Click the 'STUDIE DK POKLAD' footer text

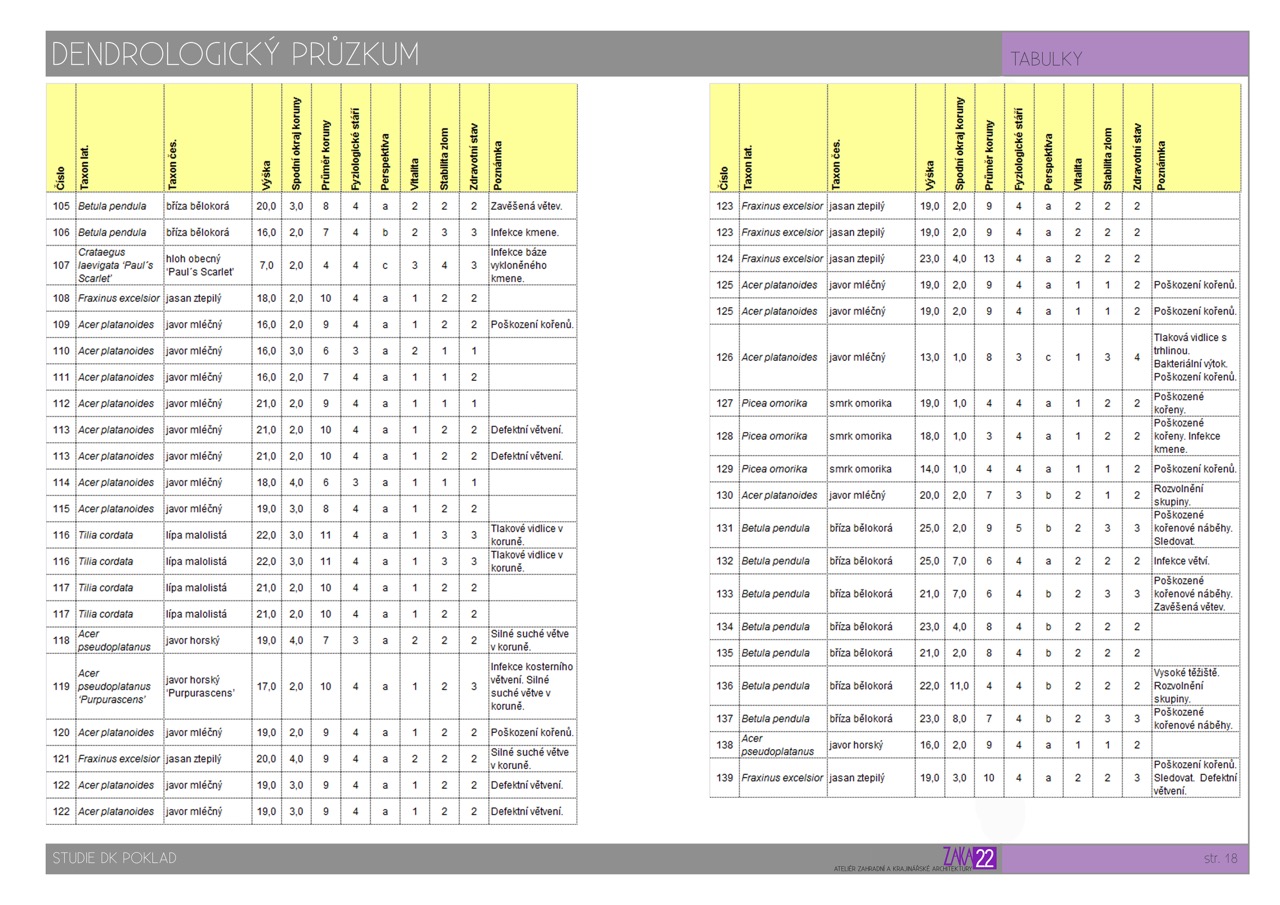(x=115, y=858)
